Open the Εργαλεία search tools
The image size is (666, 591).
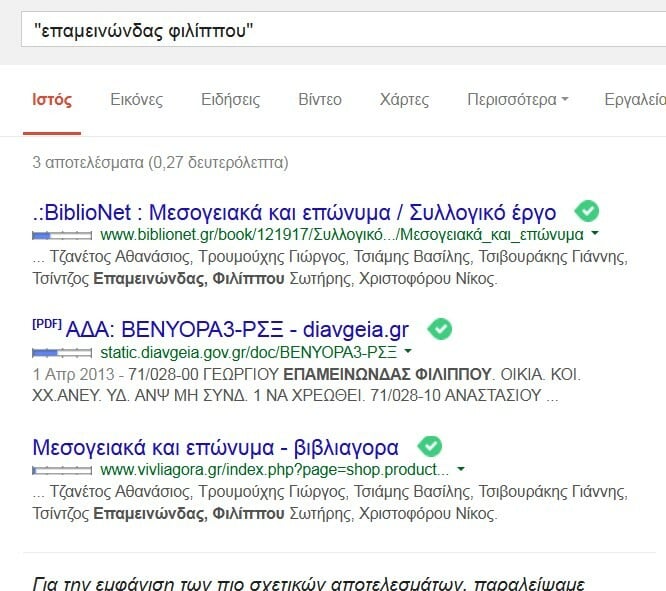coord(635,99)
